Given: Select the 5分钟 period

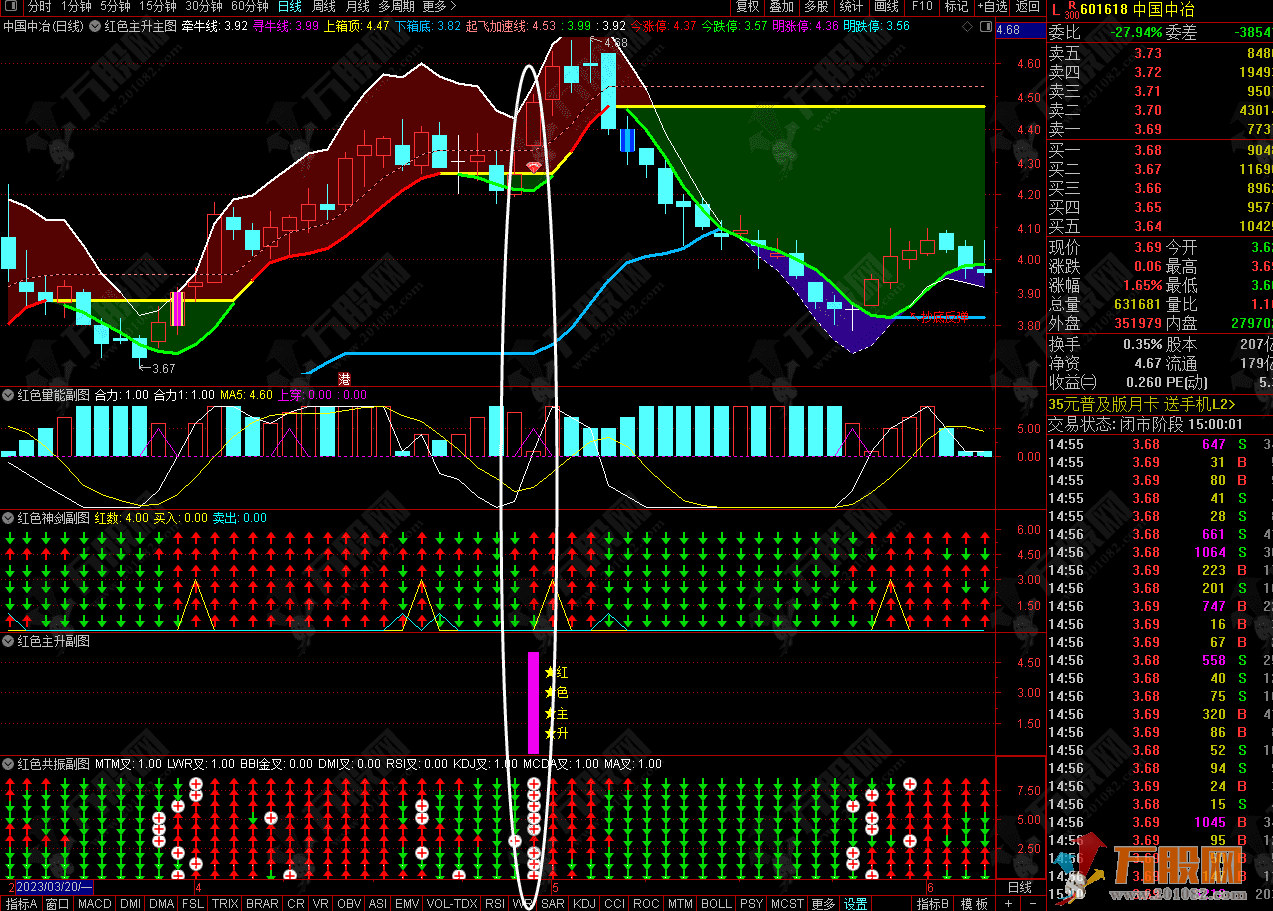Looking at the screenshot, I should coord(116,6).
